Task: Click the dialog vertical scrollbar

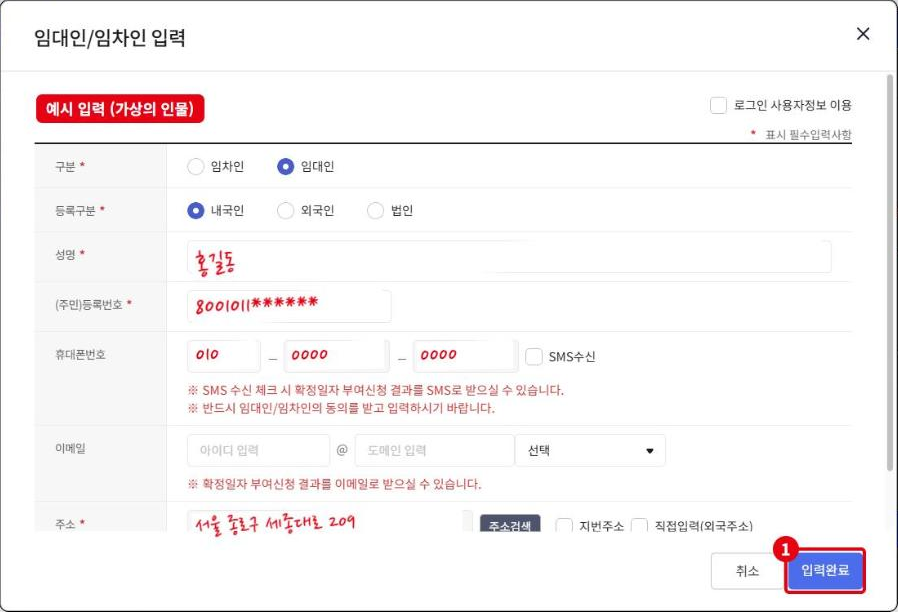Action: point(889,272)
